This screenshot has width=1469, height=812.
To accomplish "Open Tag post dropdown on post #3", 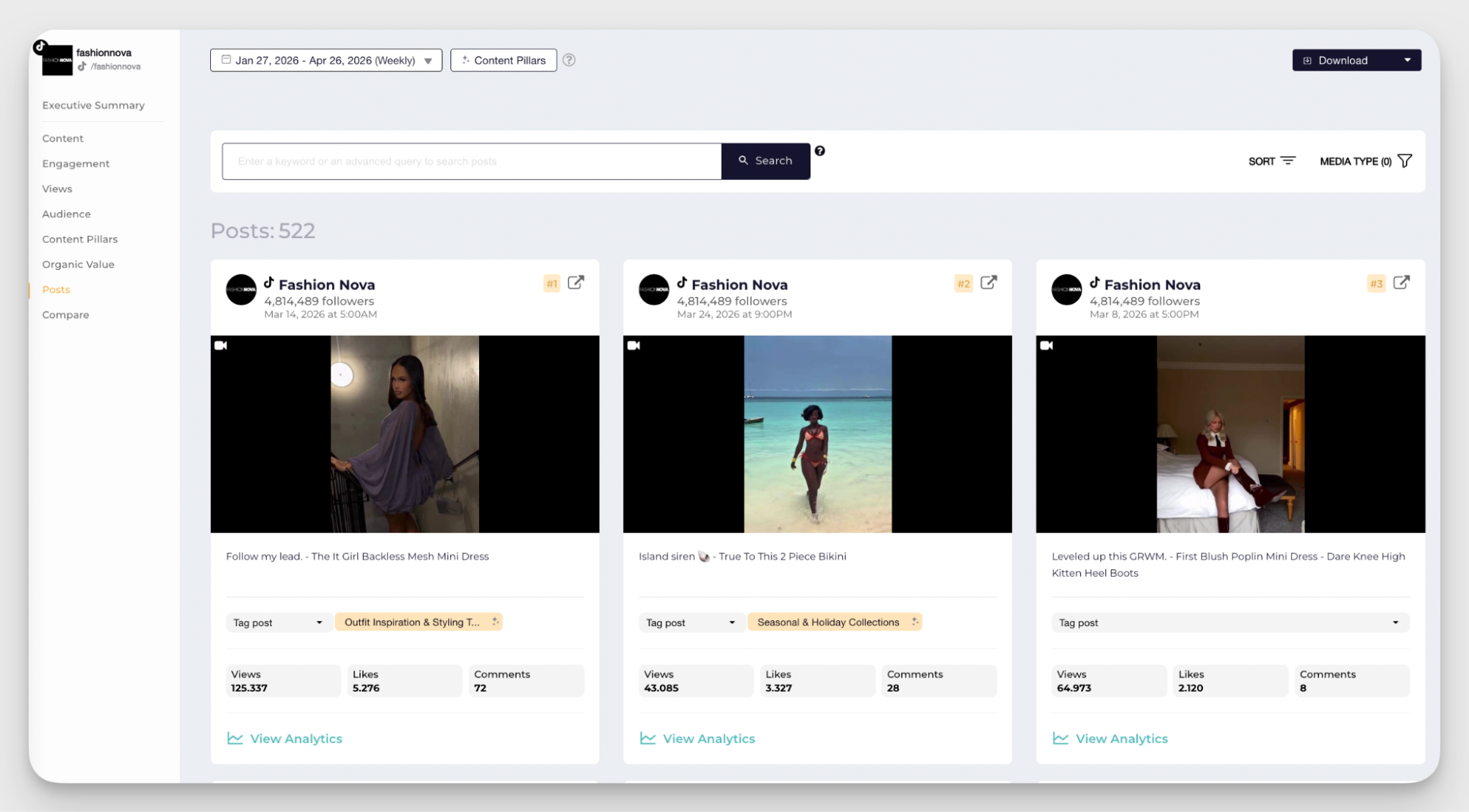I will point(1231,622).
